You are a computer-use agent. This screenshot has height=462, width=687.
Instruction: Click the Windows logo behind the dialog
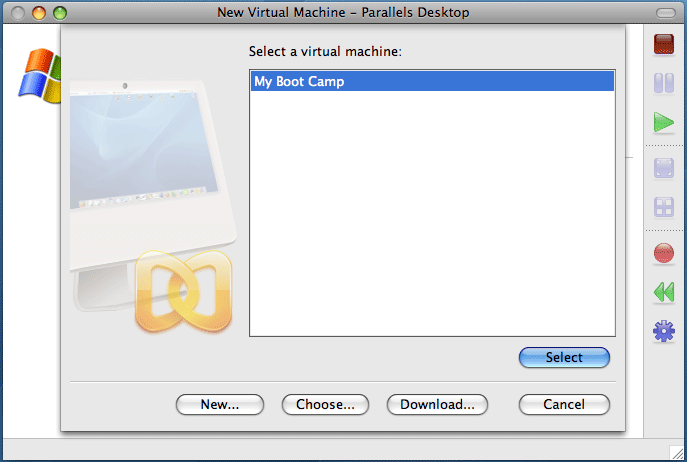(x=39, y=76)
